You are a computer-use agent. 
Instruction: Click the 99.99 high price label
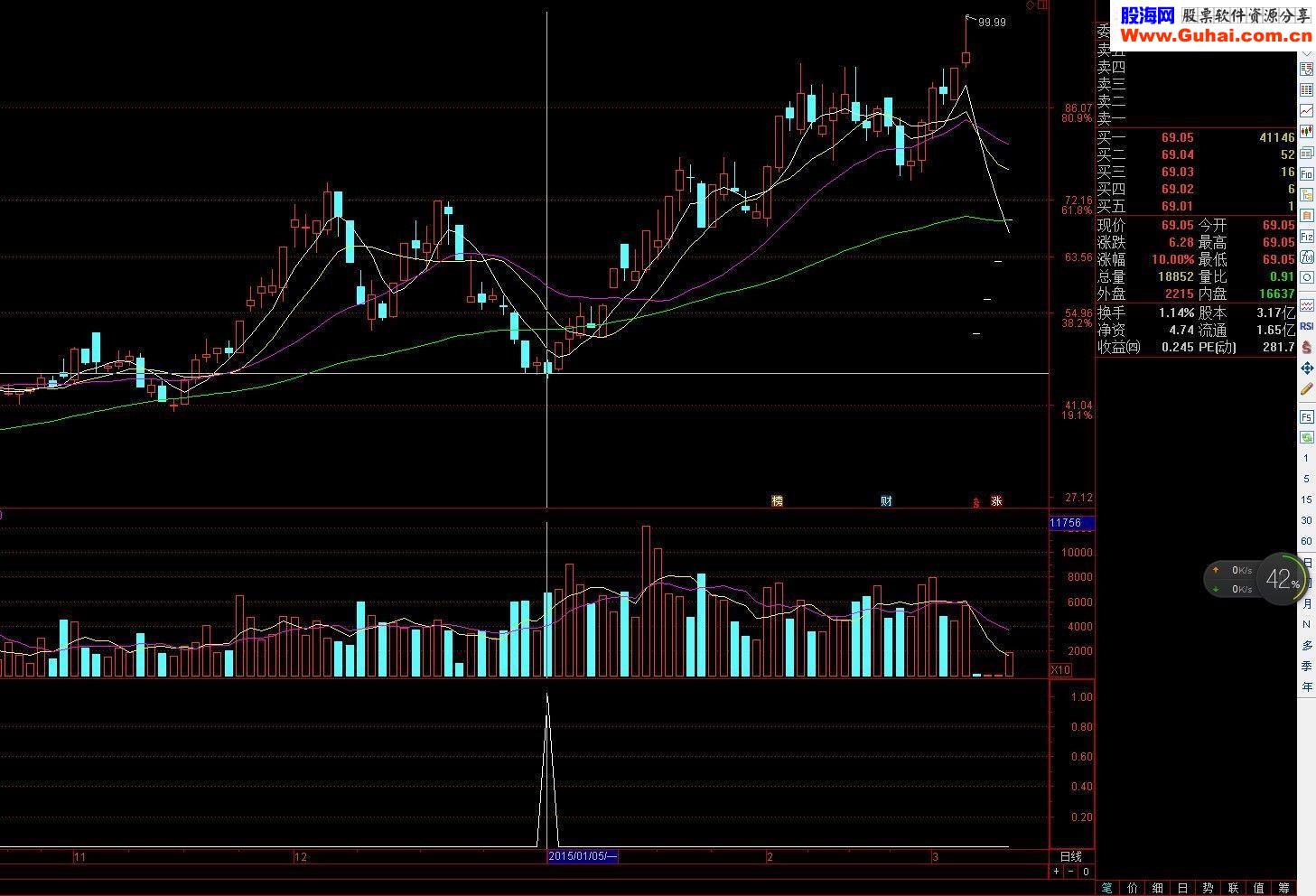[992, 23]
